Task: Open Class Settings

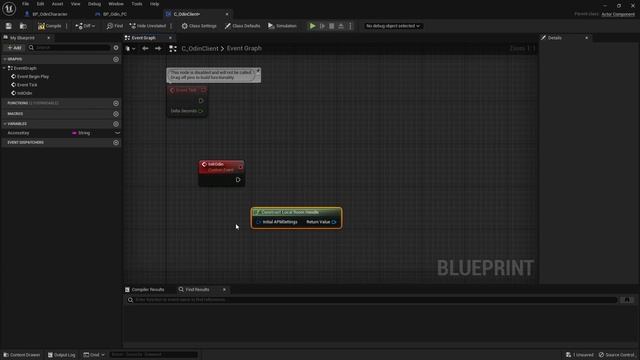Action: (x=199, y=26)
